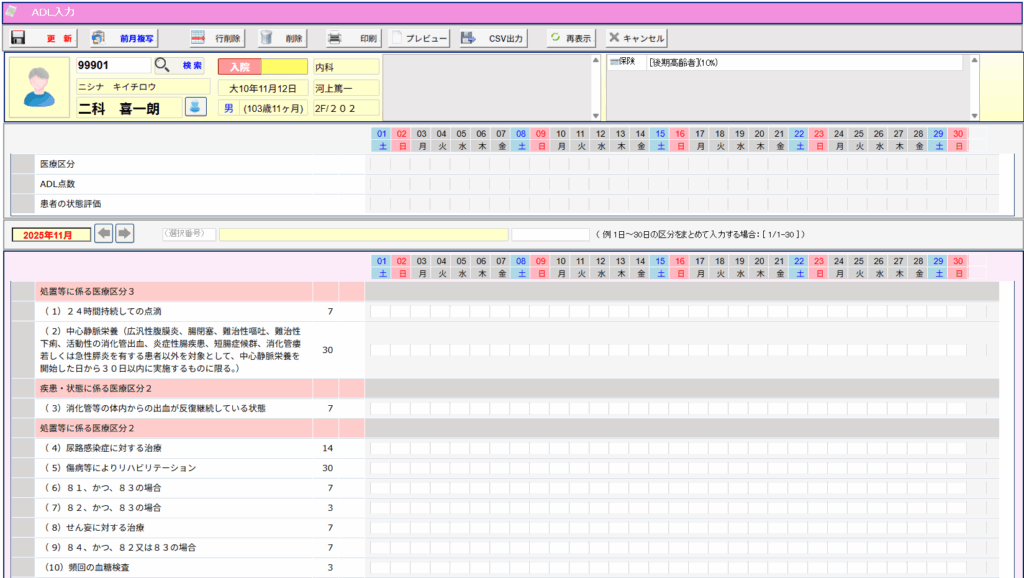1024x578 pixels.
Task: Open the プレビュー print preview
Action: tap(419, 38)
